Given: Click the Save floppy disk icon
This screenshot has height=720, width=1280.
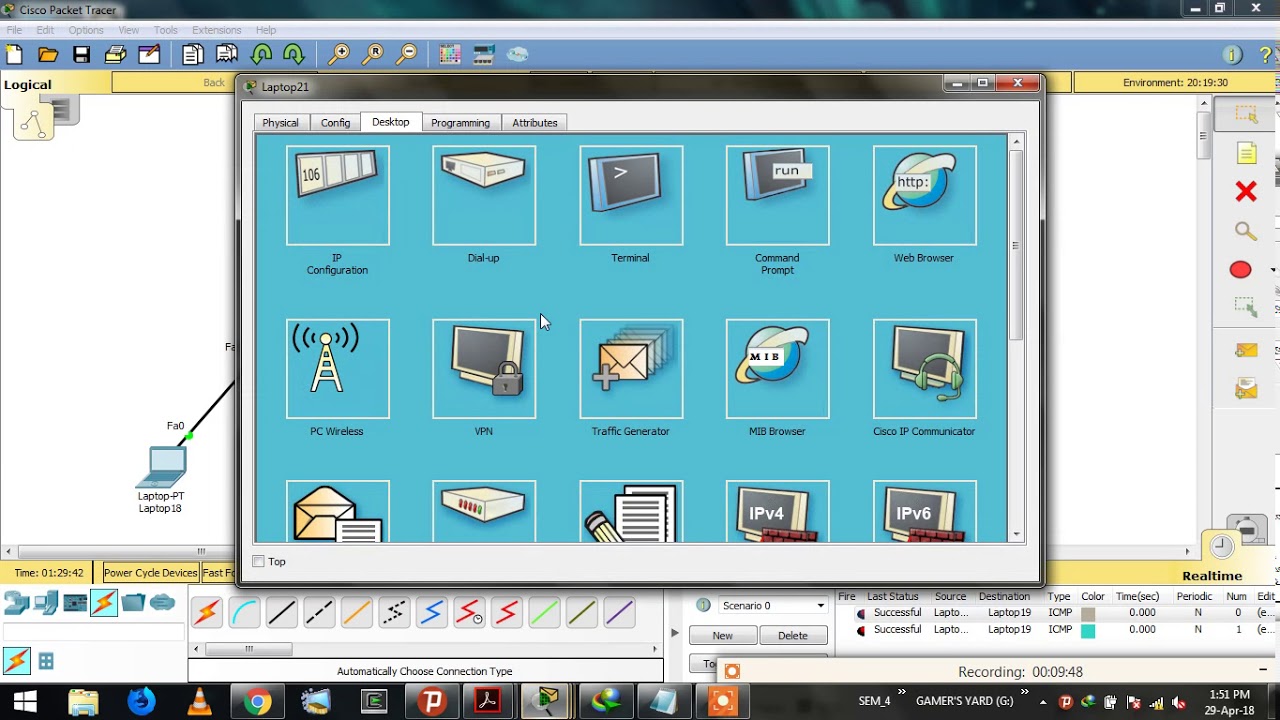Looking at the screenshot, I should coord(81,54).
